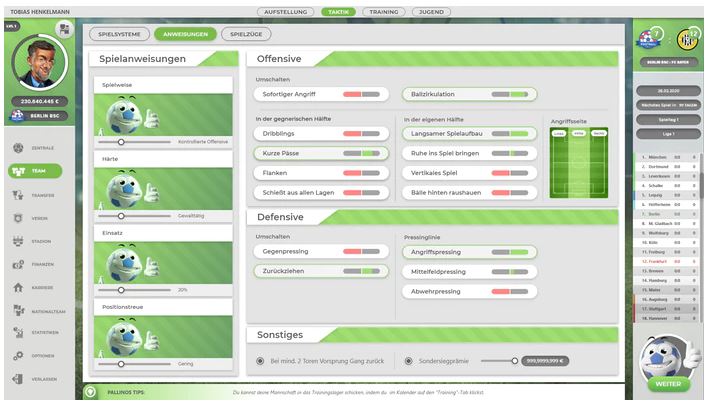Toggle the Sondersiegprämie radio button
Viewport: 714px width, 409px height.
tap(408, 360)
